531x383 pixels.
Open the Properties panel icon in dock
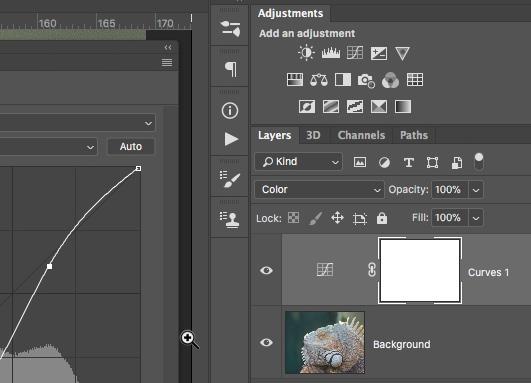[230, 28]
